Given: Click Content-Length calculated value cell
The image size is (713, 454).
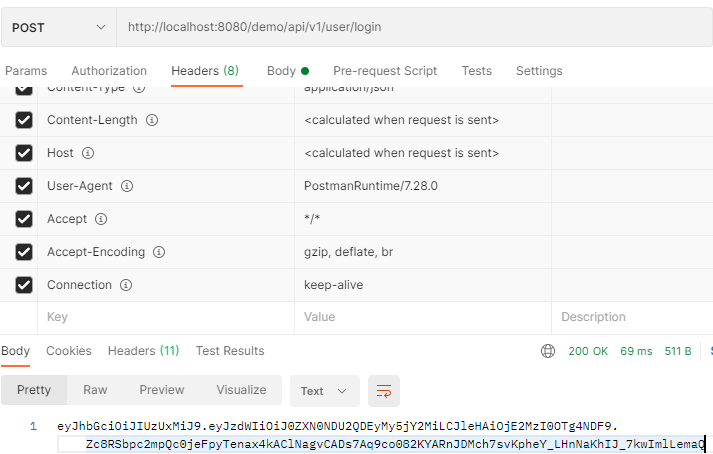Looking at the screenshot, I should 423,120.
